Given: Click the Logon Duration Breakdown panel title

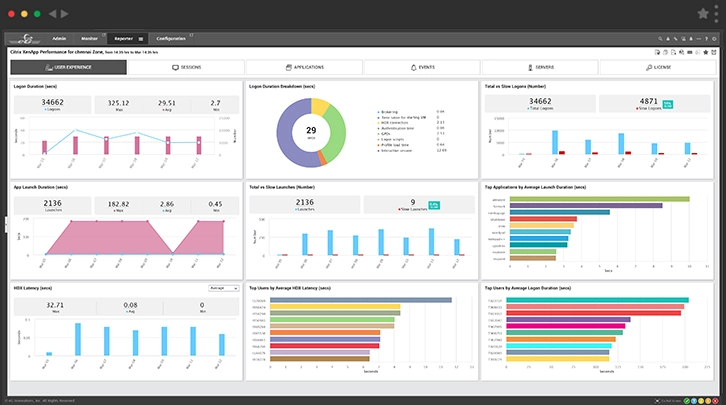Looking at the screenshot, I should click(x=282, y=87).
